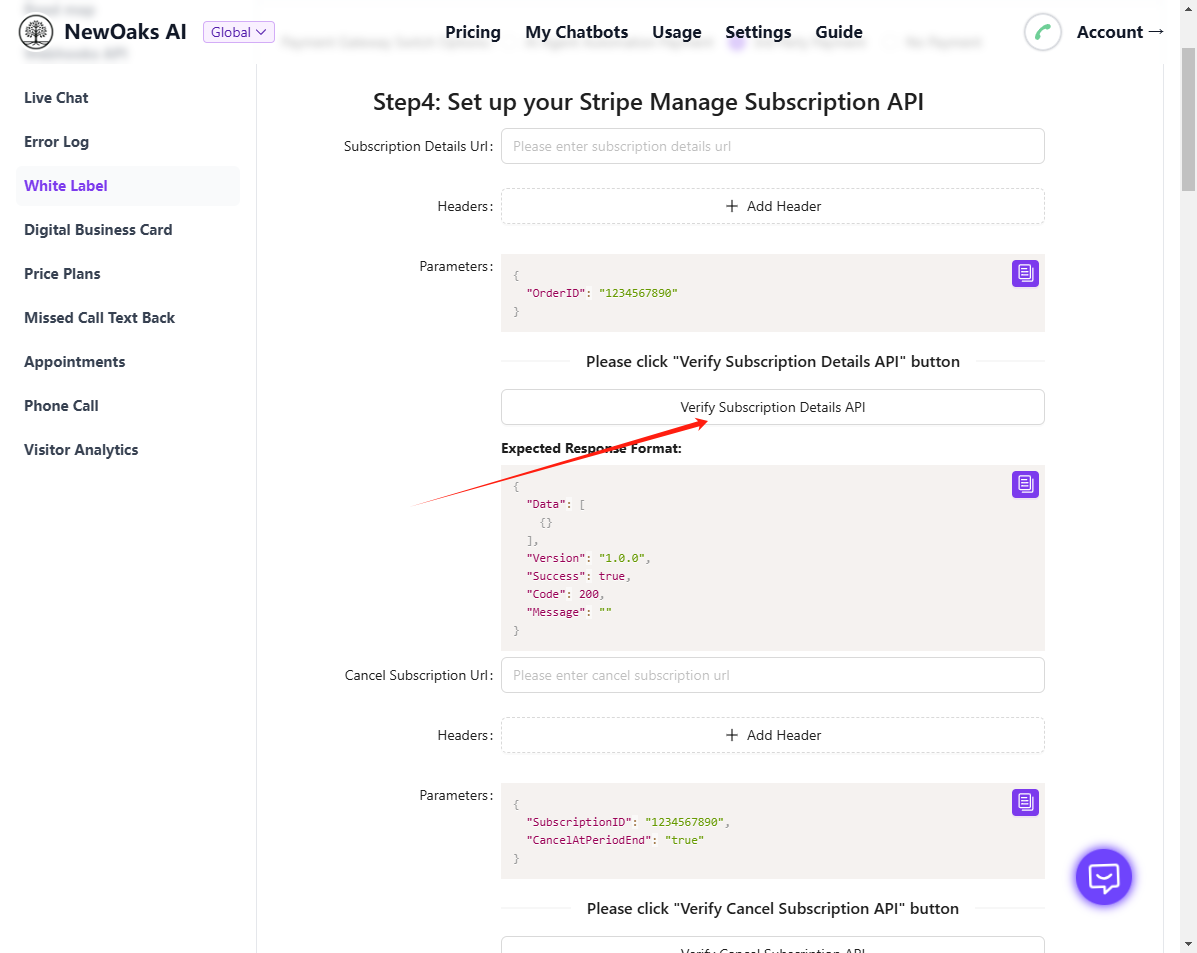This screenshot has height=953, width=1197.
Task: Open the floating chat support widget
Action: coord(1103,877)
